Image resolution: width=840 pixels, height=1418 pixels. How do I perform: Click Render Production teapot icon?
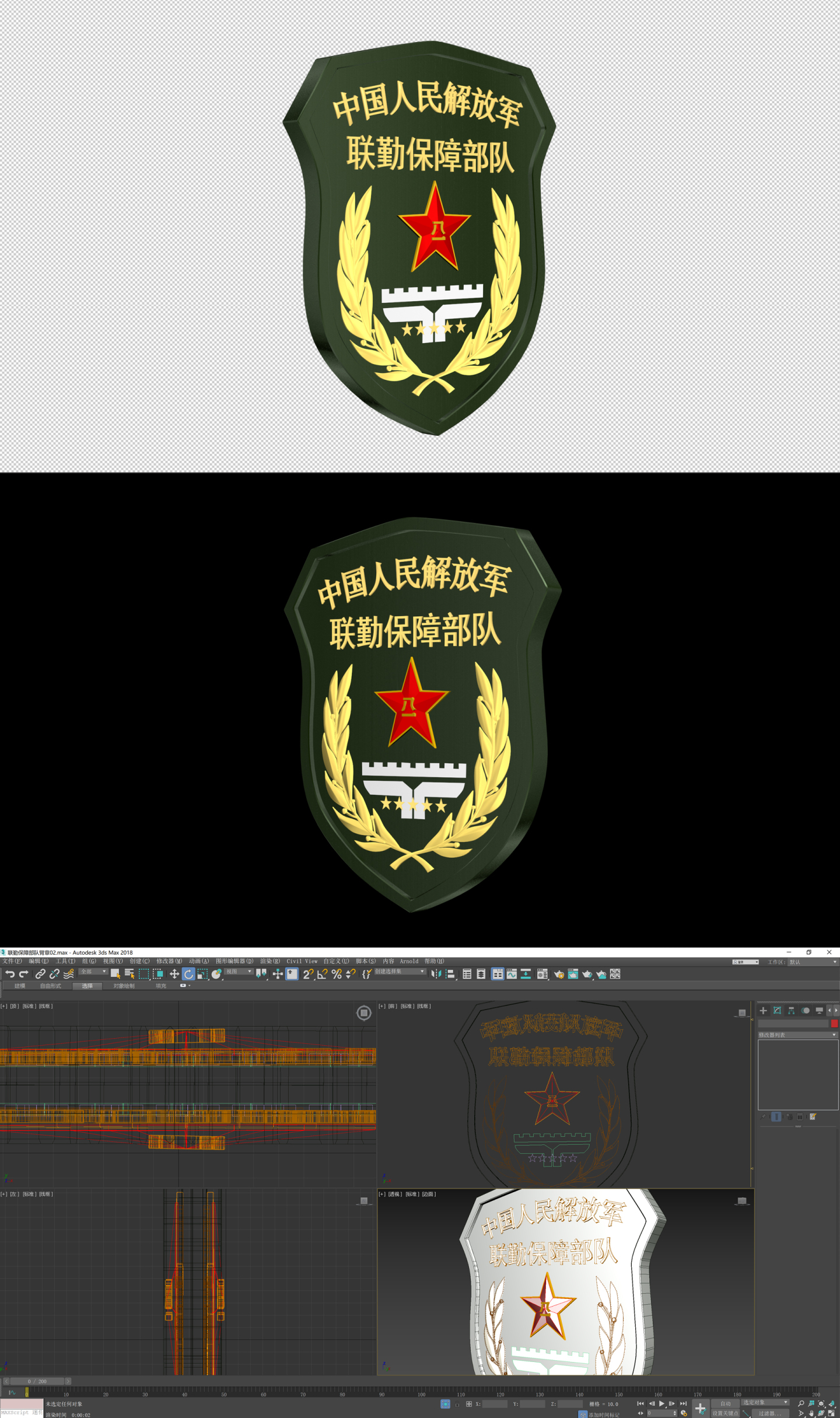587,974
